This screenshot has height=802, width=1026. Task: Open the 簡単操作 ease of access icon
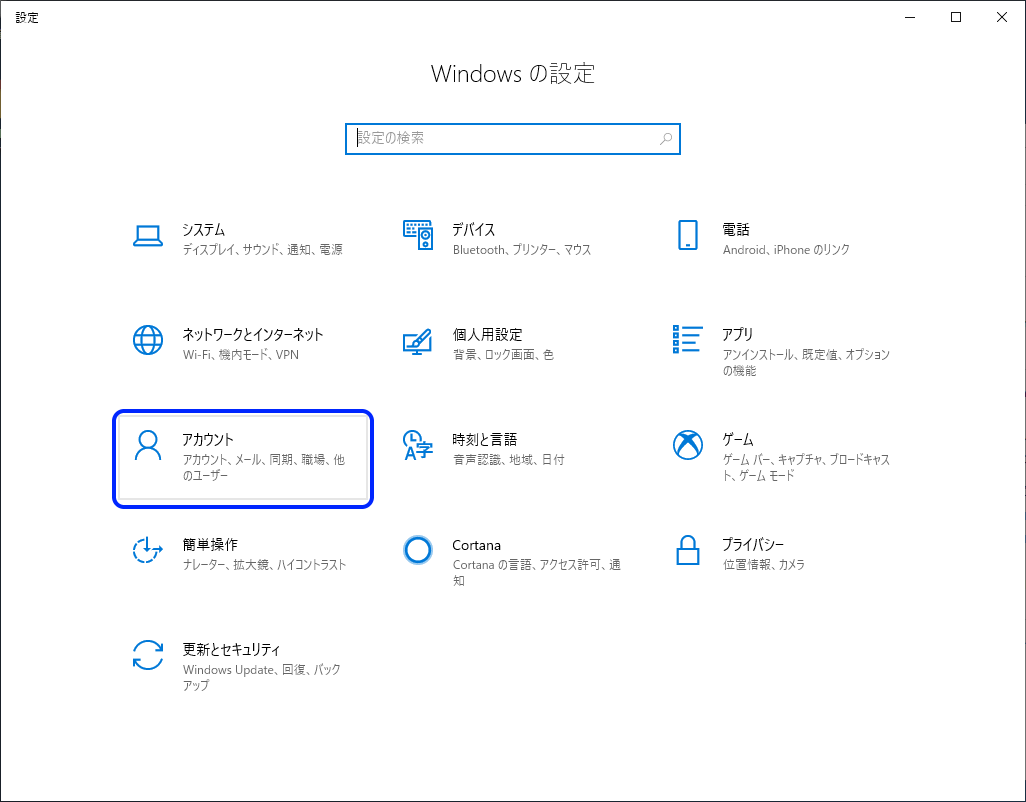(148, 550)
